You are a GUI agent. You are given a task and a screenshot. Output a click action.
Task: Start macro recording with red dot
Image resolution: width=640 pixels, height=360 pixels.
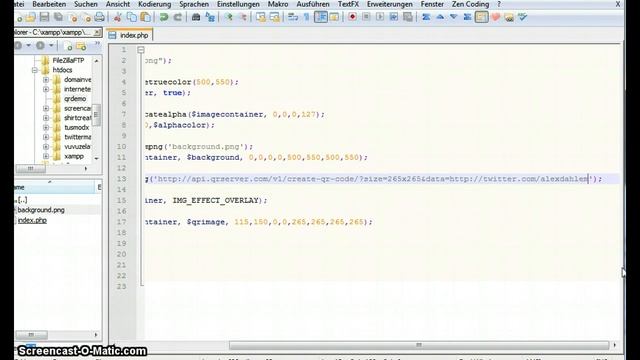[x=352, y=17]
